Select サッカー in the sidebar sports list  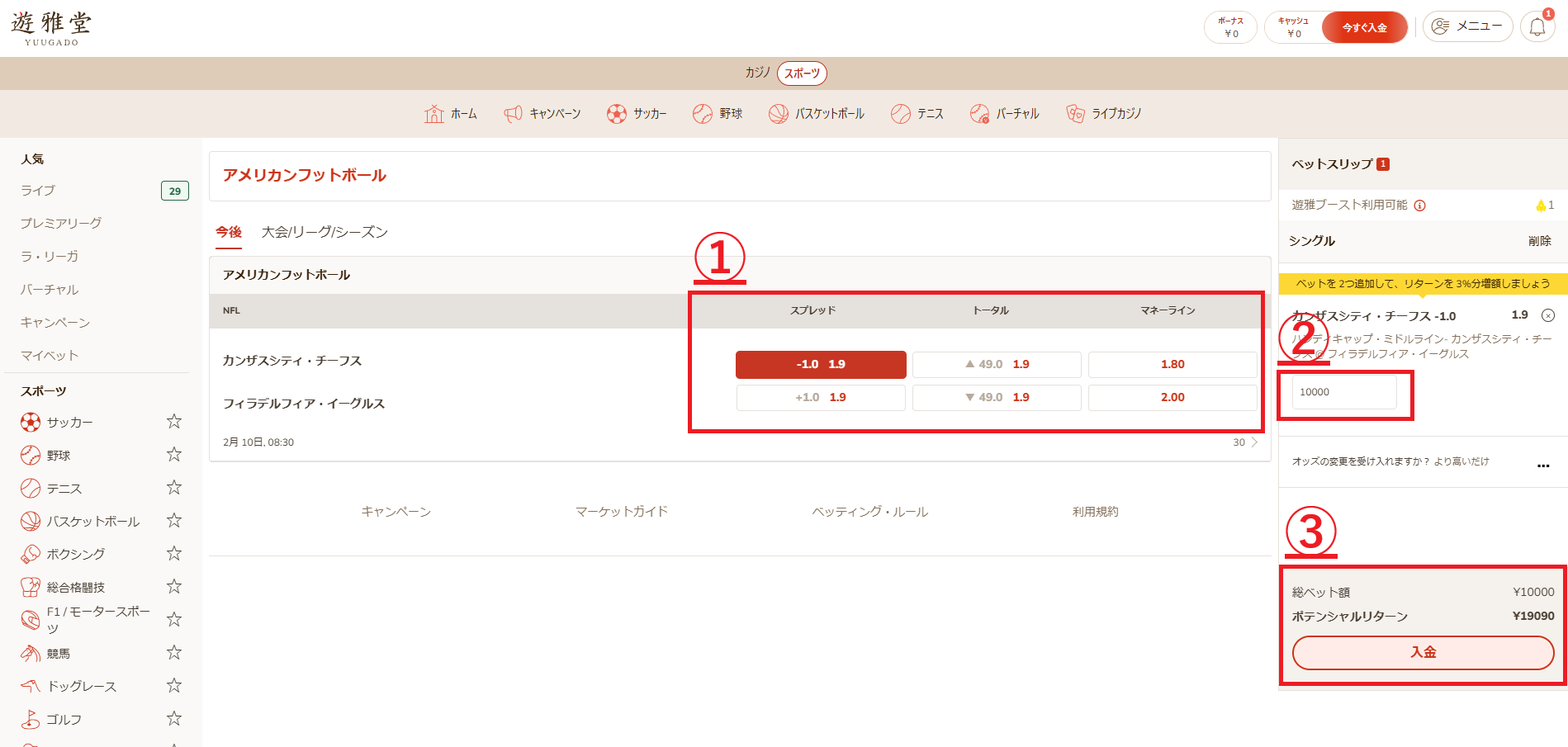coord(57,423)
